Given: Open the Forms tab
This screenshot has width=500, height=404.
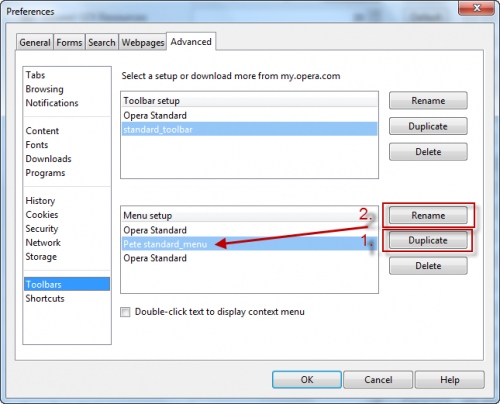Looking at the screenshot, I should click(x=69, y=43).
